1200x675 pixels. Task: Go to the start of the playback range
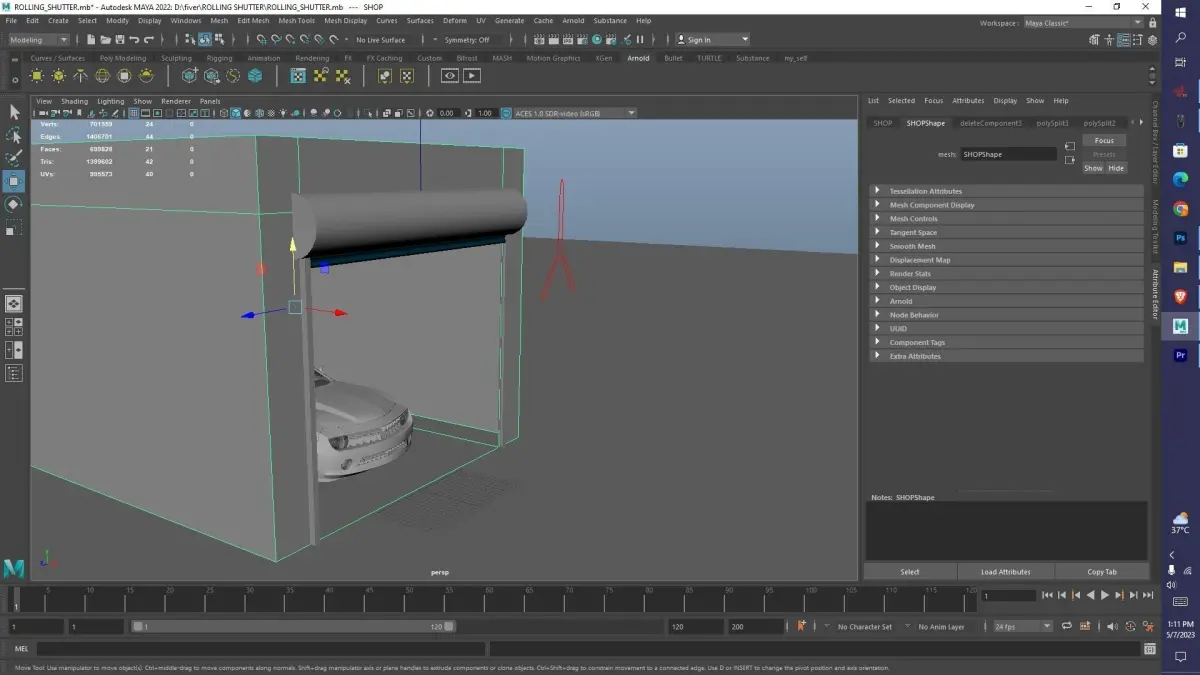pos(1047,596)
